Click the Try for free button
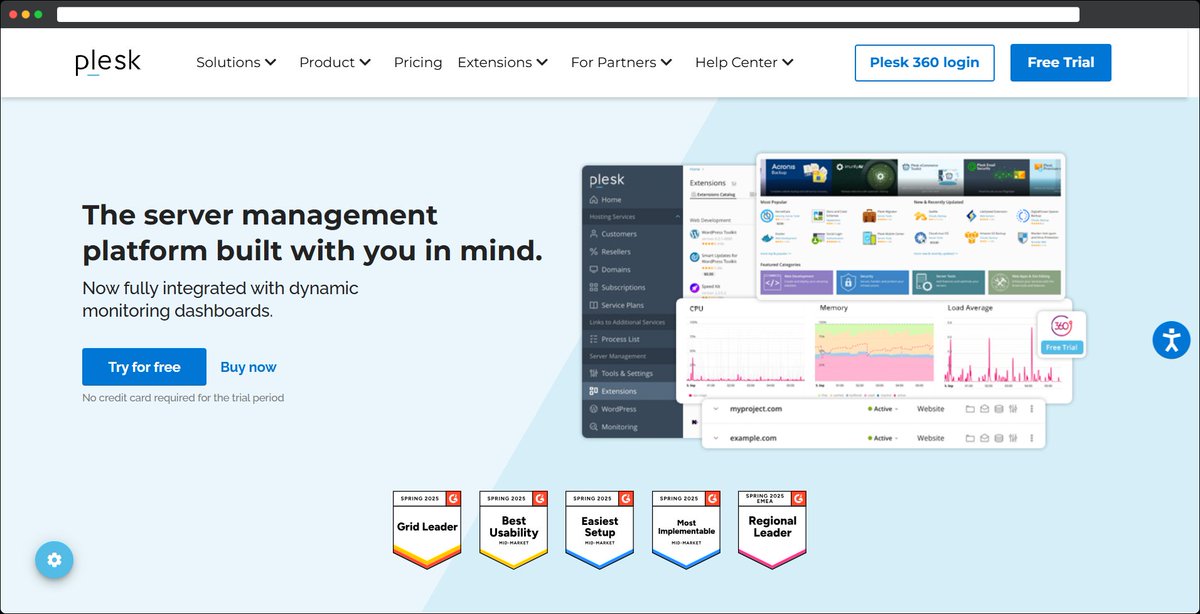The width and height of the screenshot is (1200, 614). (144, 367)
